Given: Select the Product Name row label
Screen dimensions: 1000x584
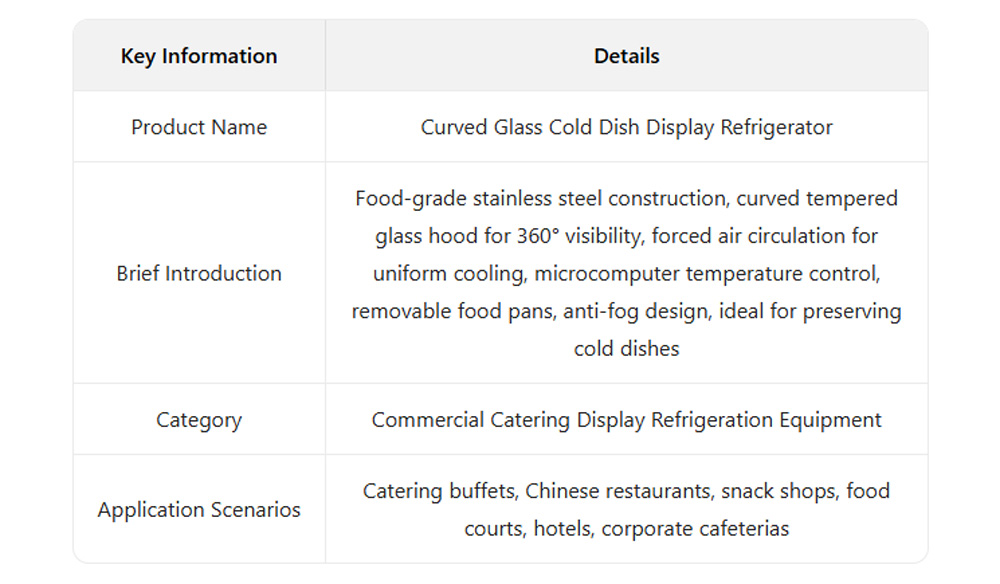Looking at the screenshot, I should [x=199, y=127].
